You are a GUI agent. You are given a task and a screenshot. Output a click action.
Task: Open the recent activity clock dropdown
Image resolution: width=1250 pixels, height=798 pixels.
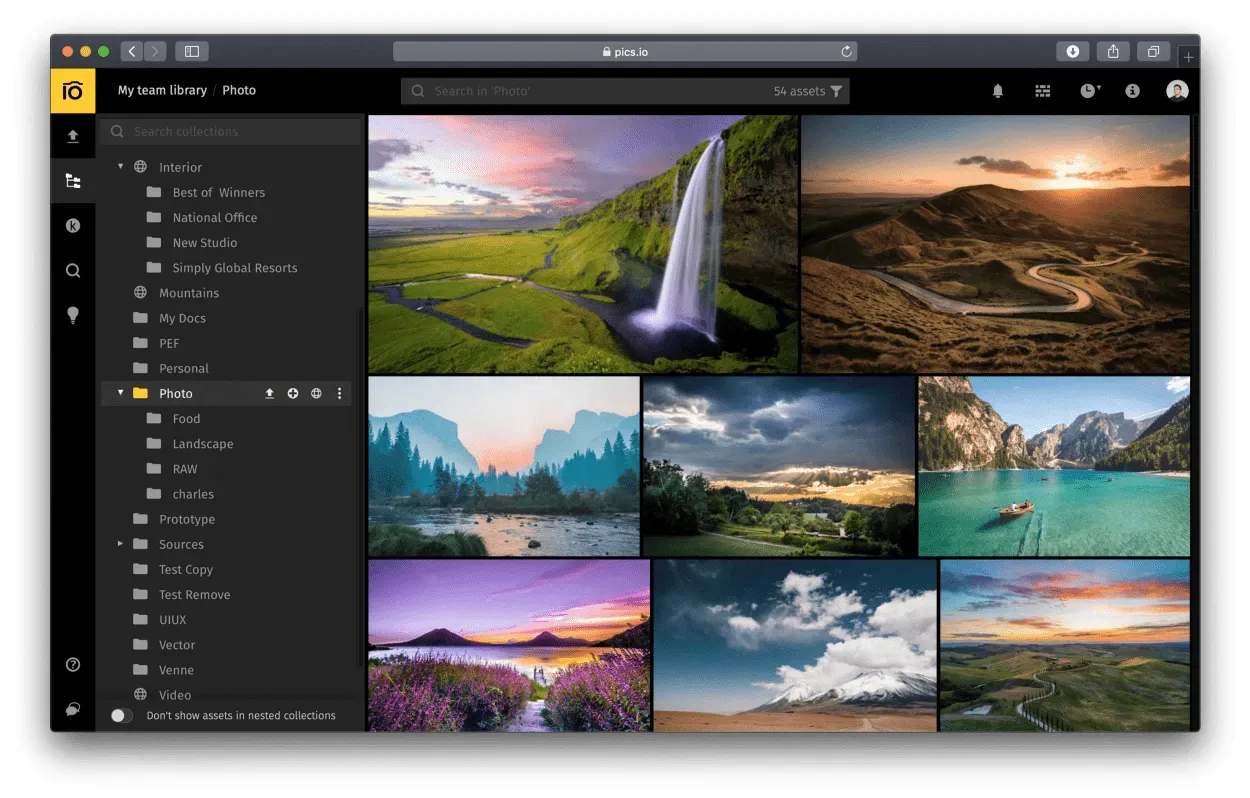click(1087, 90)
